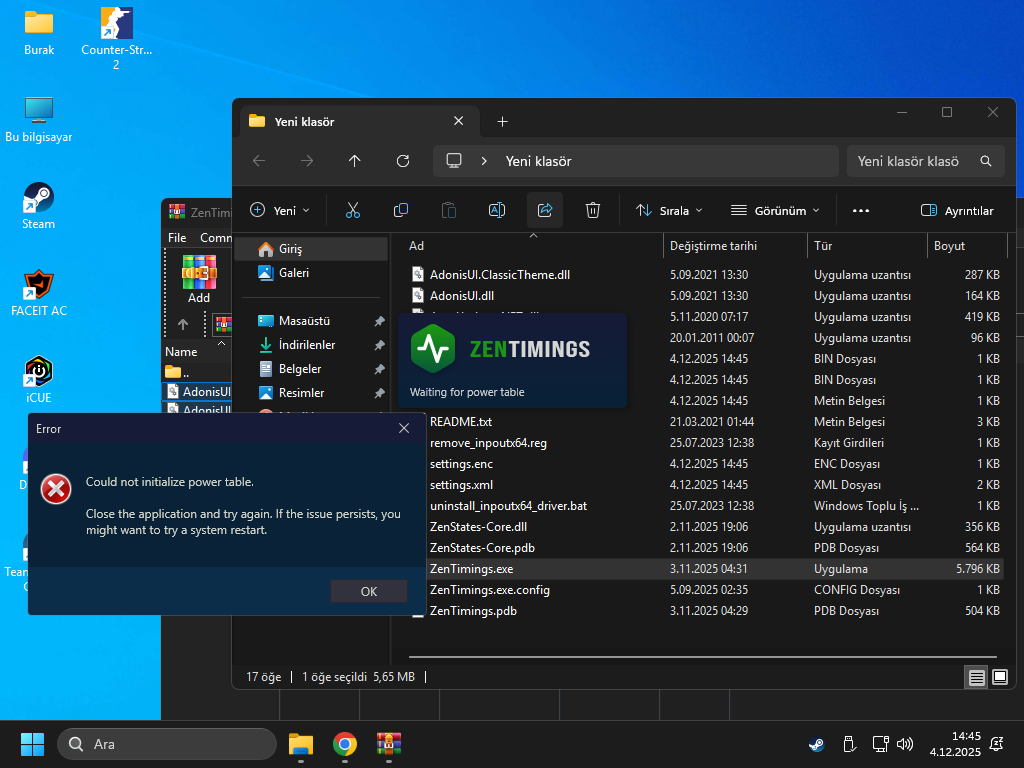Select Giriş in the navigation pane
The width and height of the screenshot is (1024, 768).
point(312,249)
